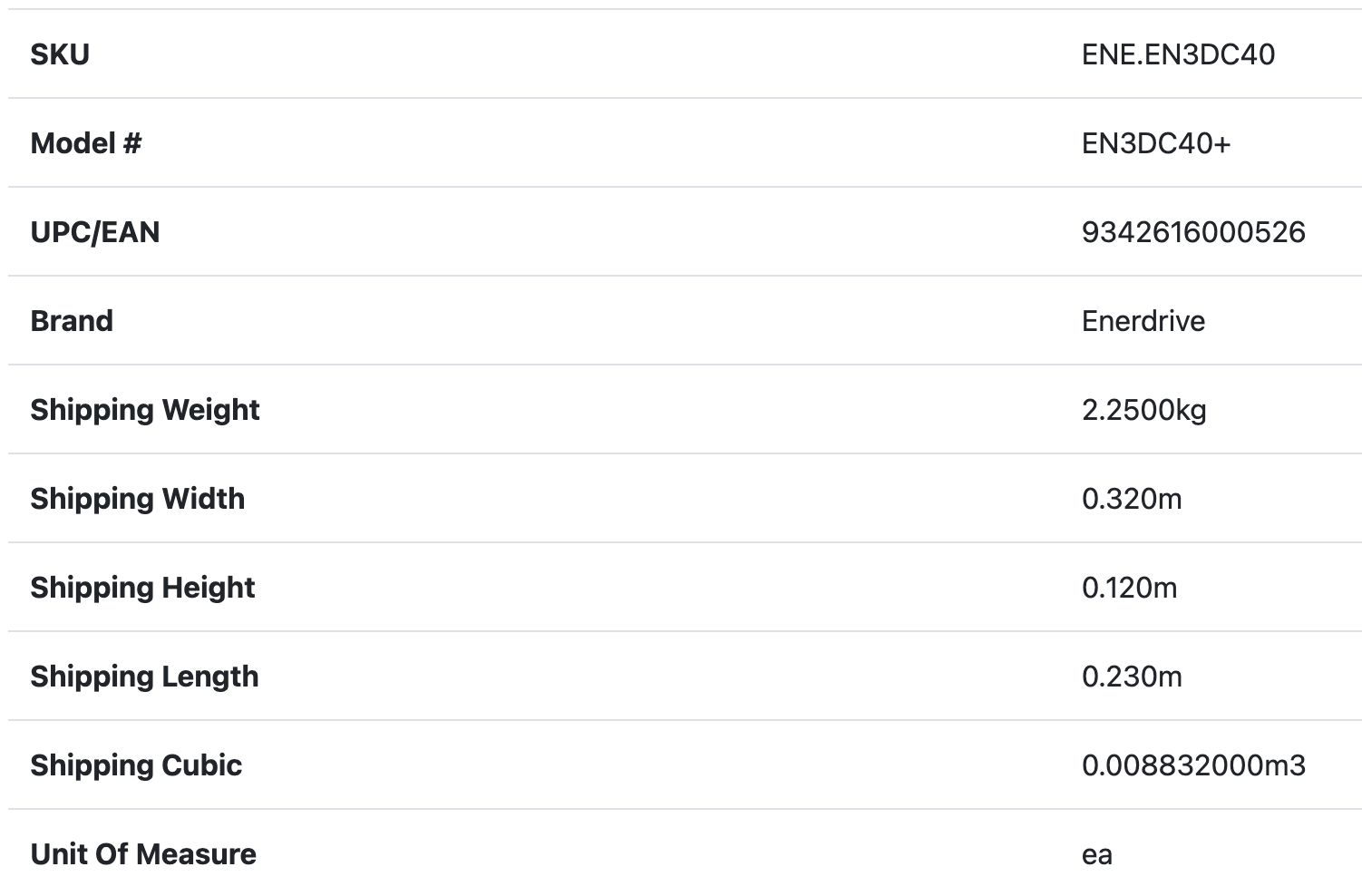Click the Shipping Width label

click(x=138, y=499)
